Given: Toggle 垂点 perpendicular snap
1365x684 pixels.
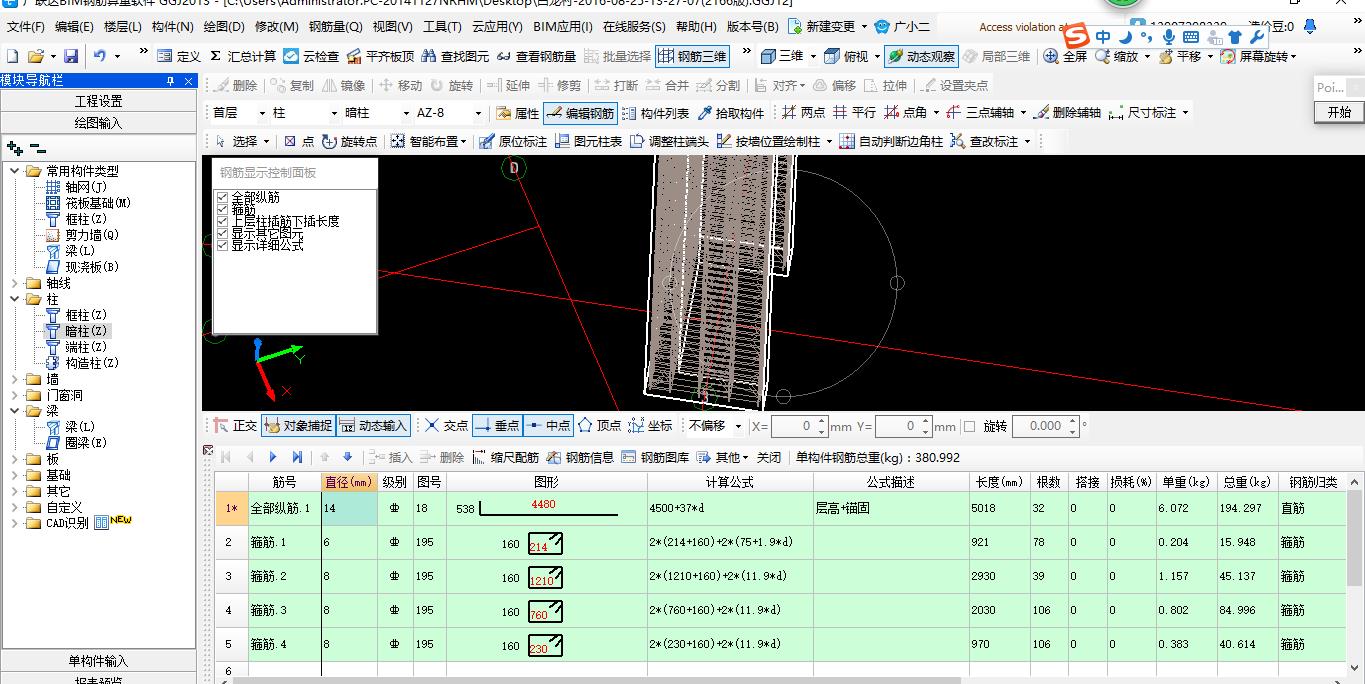Looking at the screenshot, I should point(497,426).
